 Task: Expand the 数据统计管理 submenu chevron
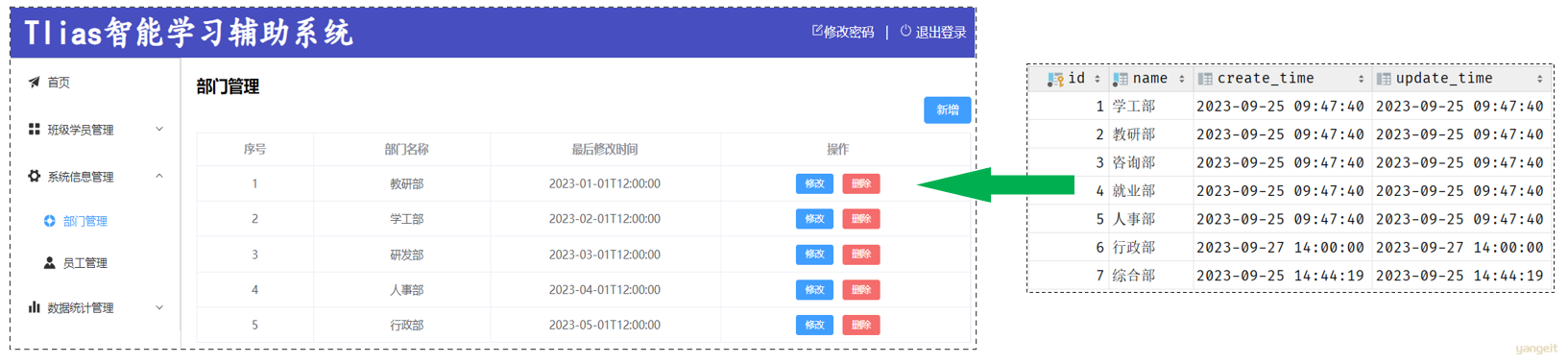(159, 308)
